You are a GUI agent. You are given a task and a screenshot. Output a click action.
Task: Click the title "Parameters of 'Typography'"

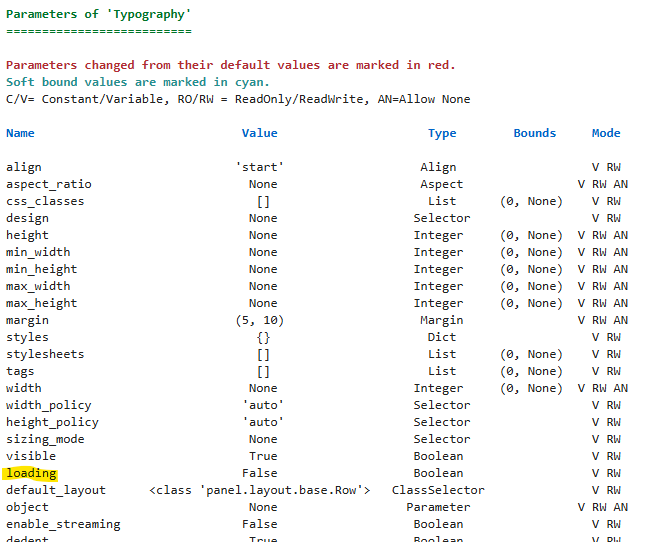(98, 14)
